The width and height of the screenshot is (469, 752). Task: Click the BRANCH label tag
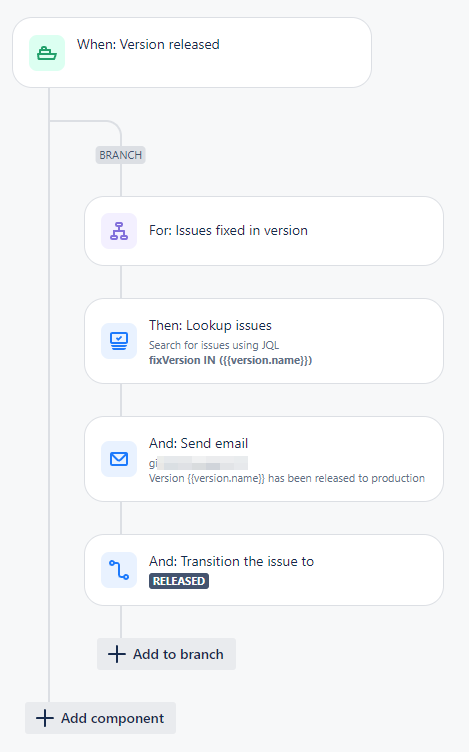coord(120,155)
